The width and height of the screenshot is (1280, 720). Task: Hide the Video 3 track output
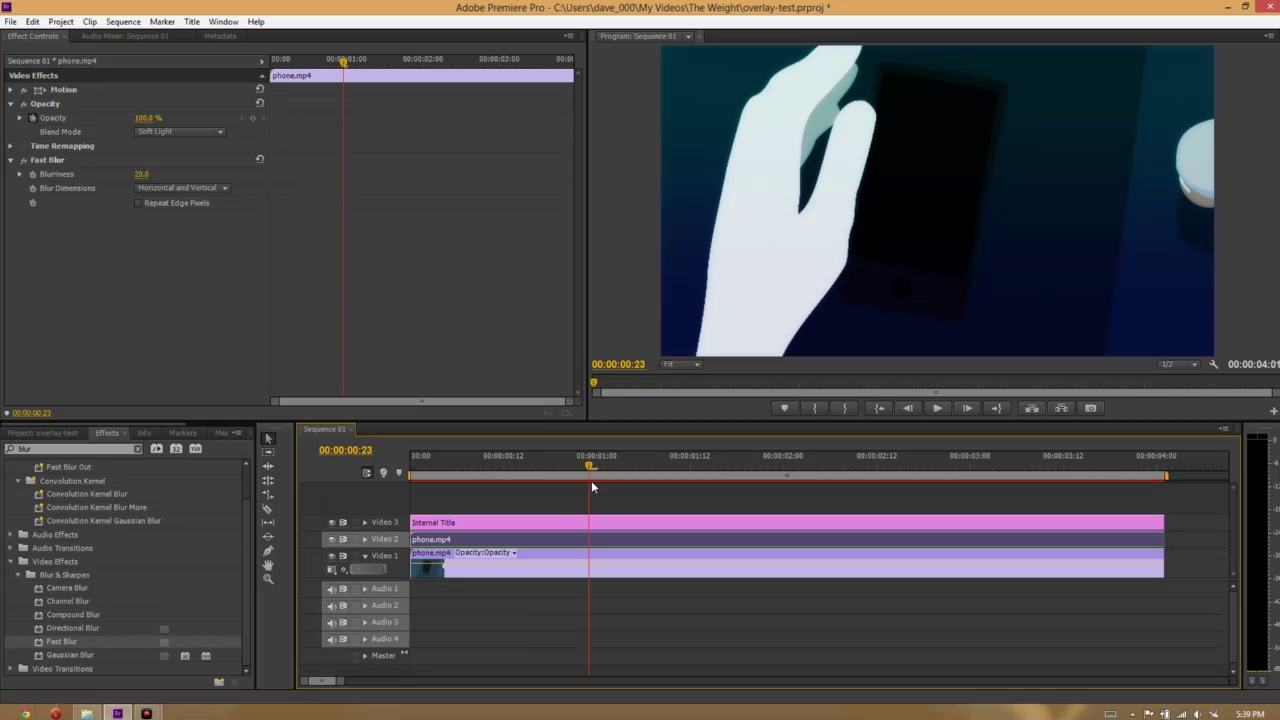[x=332, y=522]
